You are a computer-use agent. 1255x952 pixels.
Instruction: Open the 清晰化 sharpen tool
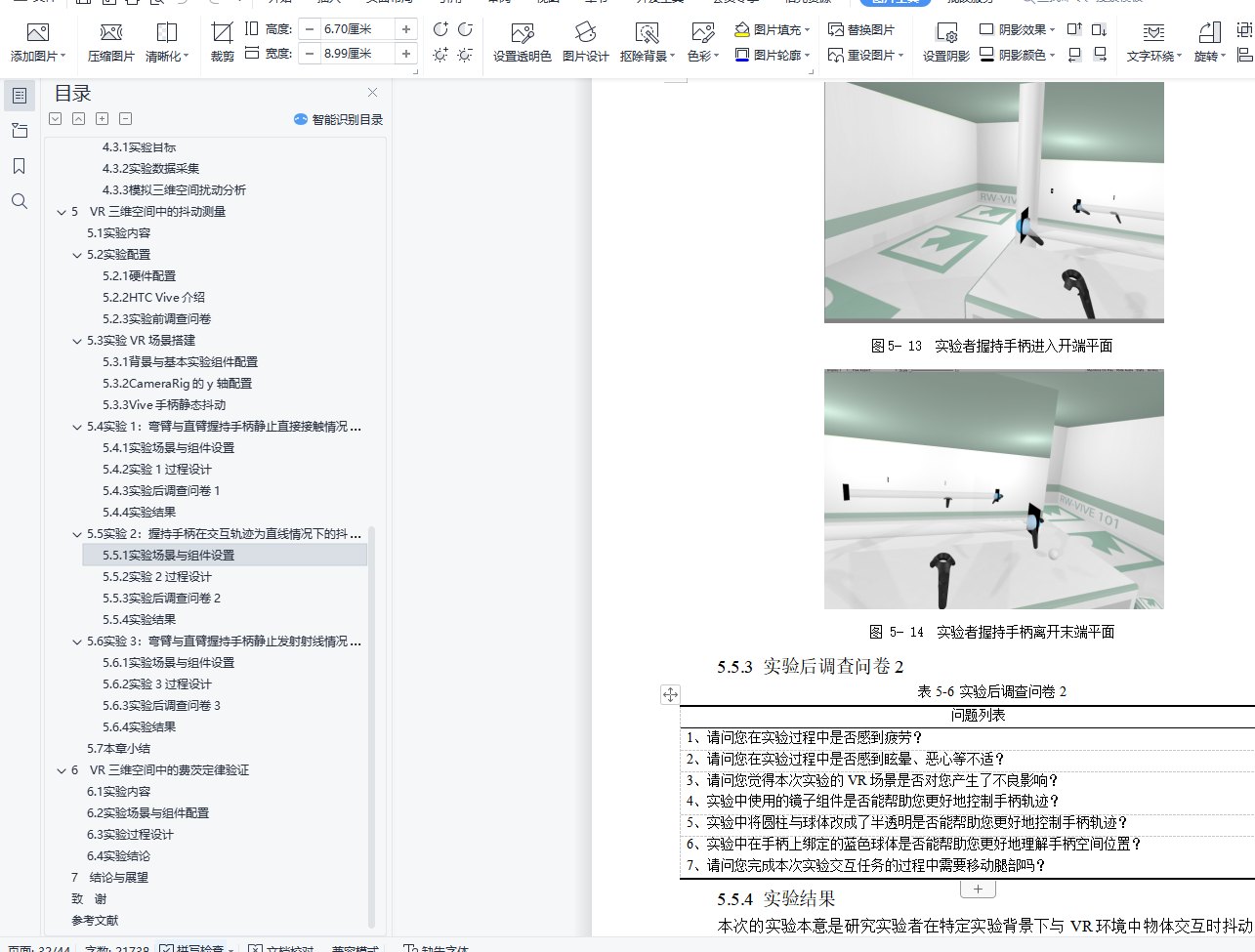click(167, 43)
